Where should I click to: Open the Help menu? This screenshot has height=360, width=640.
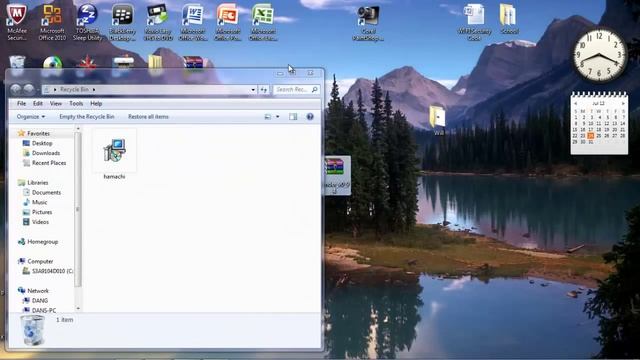coord(96,104)
